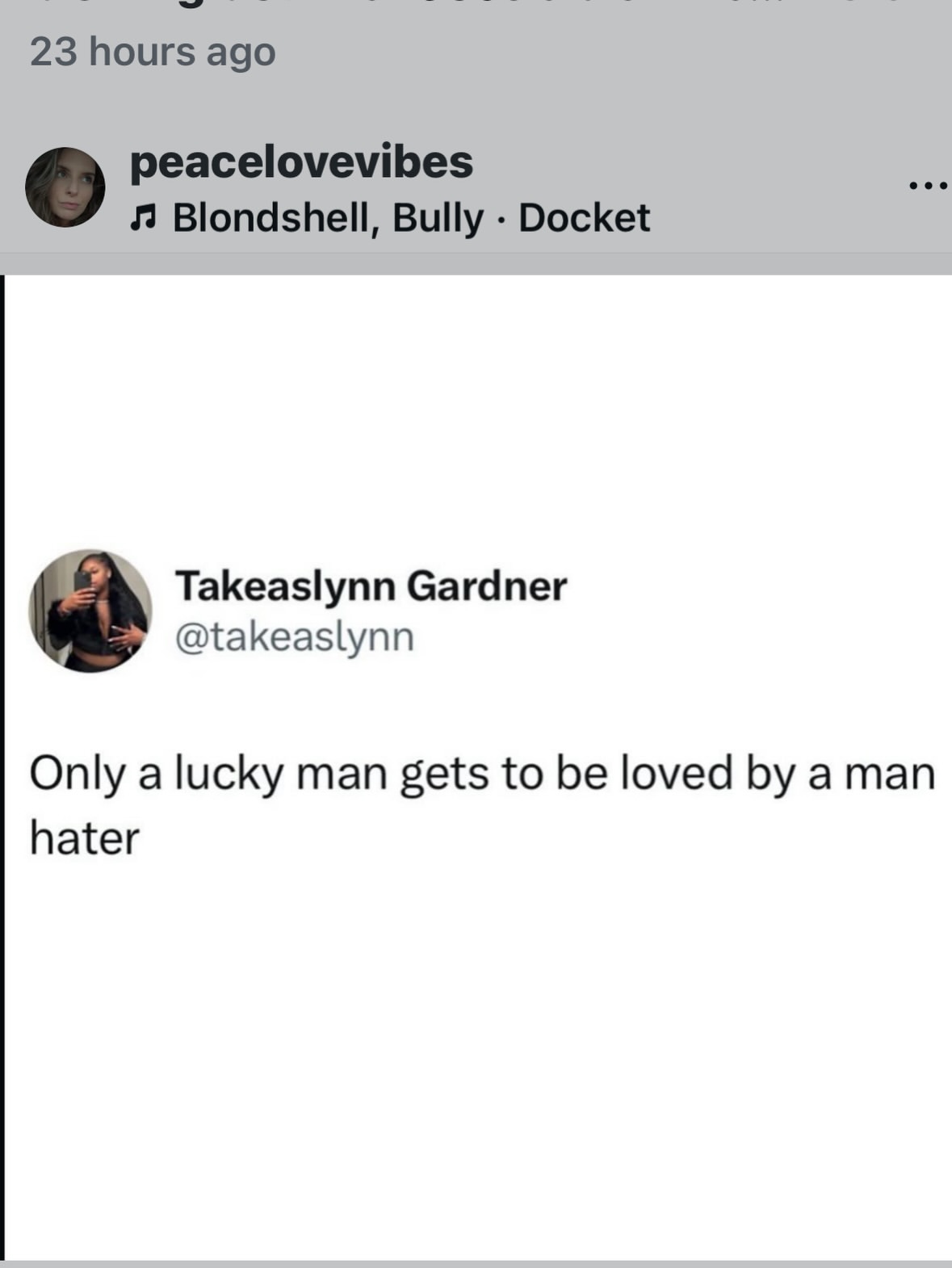Tap the music note icon
The image size is (952, 1268).
coord(143,217)
